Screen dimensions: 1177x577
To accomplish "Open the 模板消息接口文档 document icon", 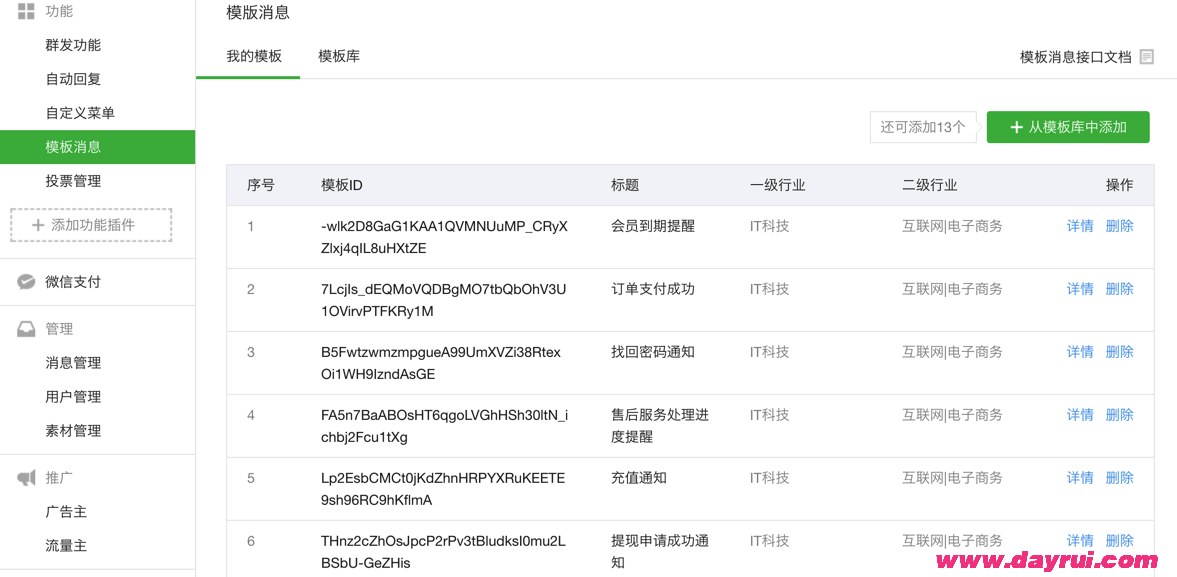I will click(x=1146, y=57).
